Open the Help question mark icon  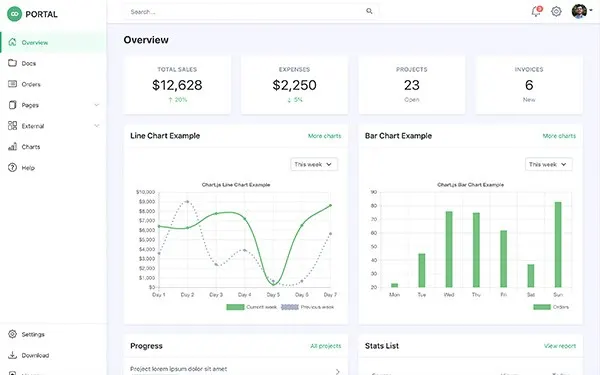(13, 168)
